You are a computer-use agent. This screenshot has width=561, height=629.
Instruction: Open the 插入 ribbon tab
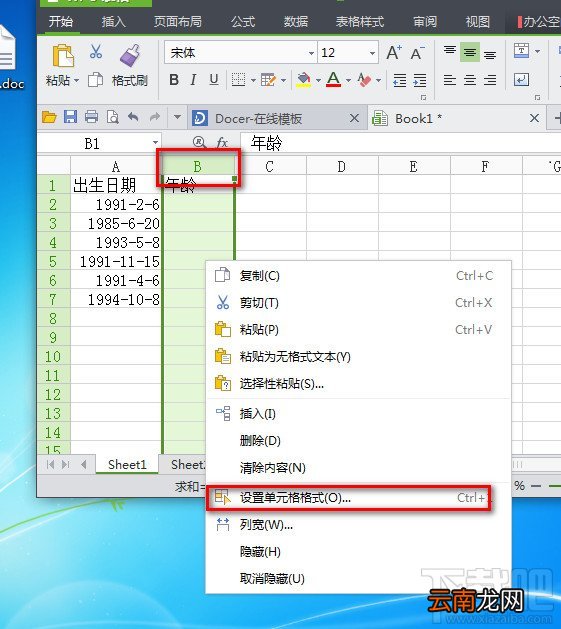114,22
